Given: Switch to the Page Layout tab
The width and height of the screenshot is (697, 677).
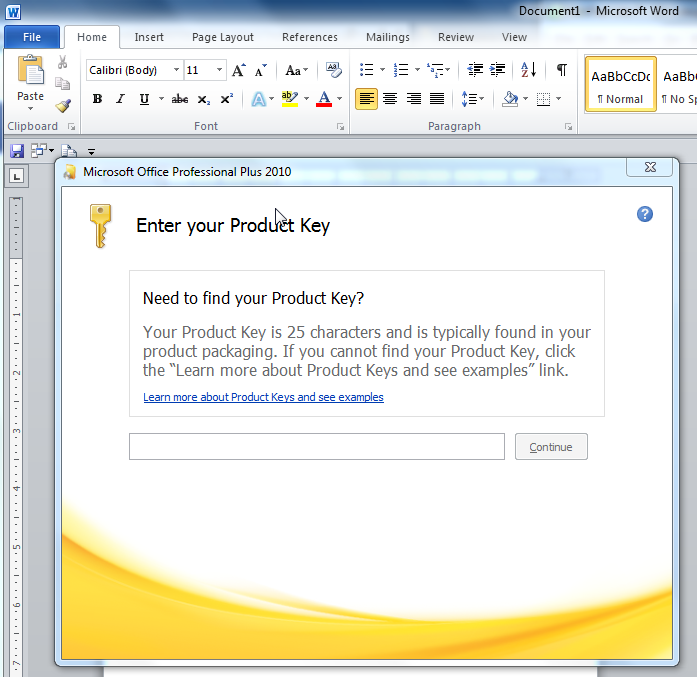Looking at the screenshot, I should click(223, 37).
